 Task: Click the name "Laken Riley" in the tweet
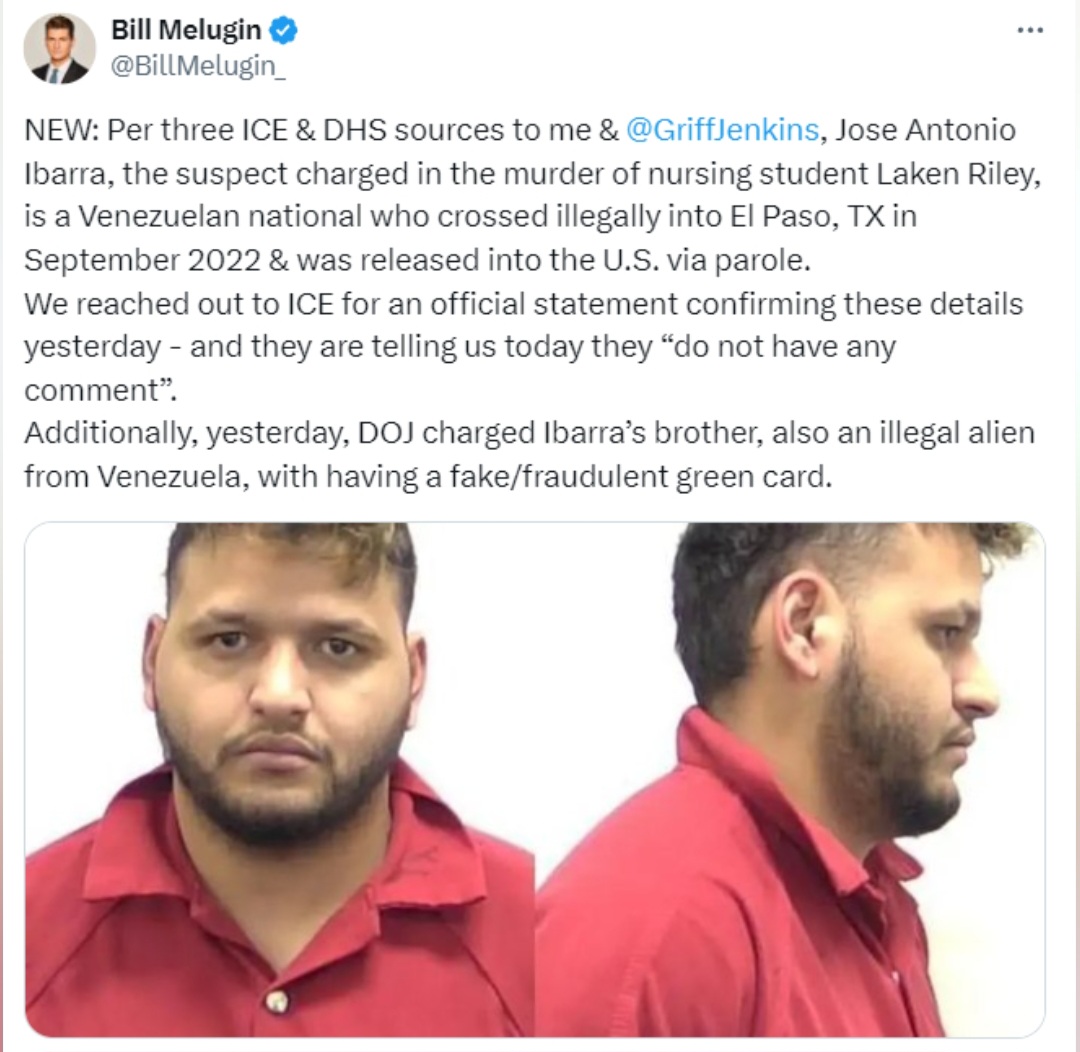957,174
